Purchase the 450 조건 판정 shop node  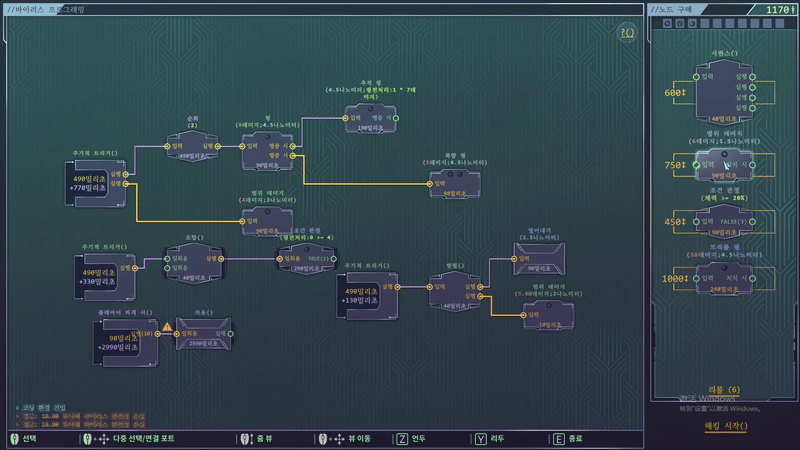[x=725, y=222]
